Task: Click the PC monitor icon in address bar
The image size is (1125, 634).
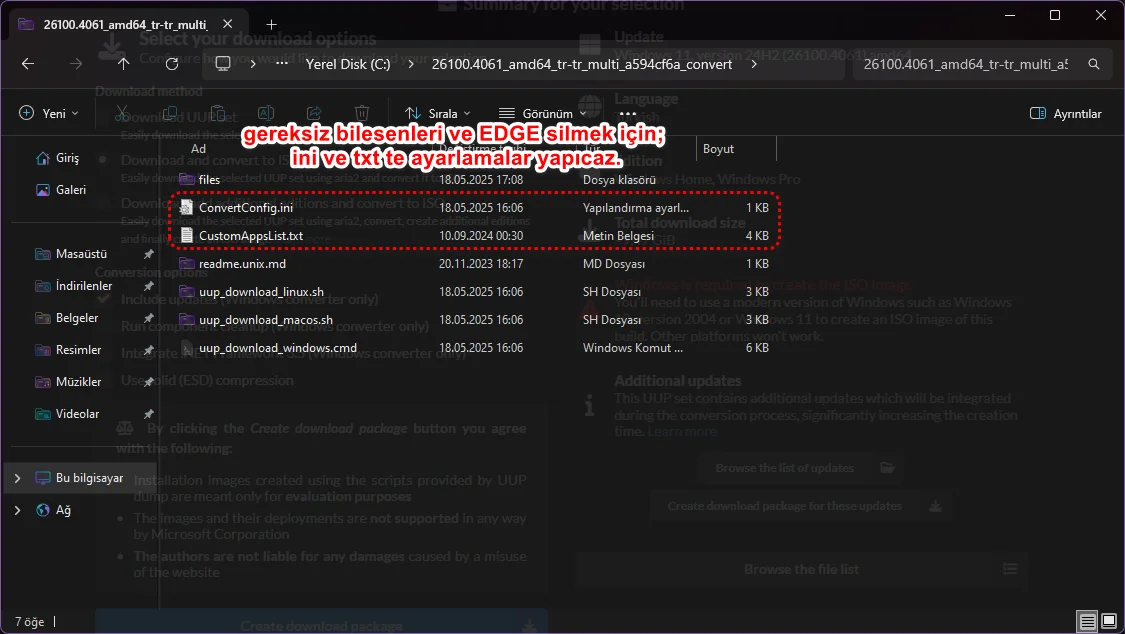Action: tap(223, 64)
